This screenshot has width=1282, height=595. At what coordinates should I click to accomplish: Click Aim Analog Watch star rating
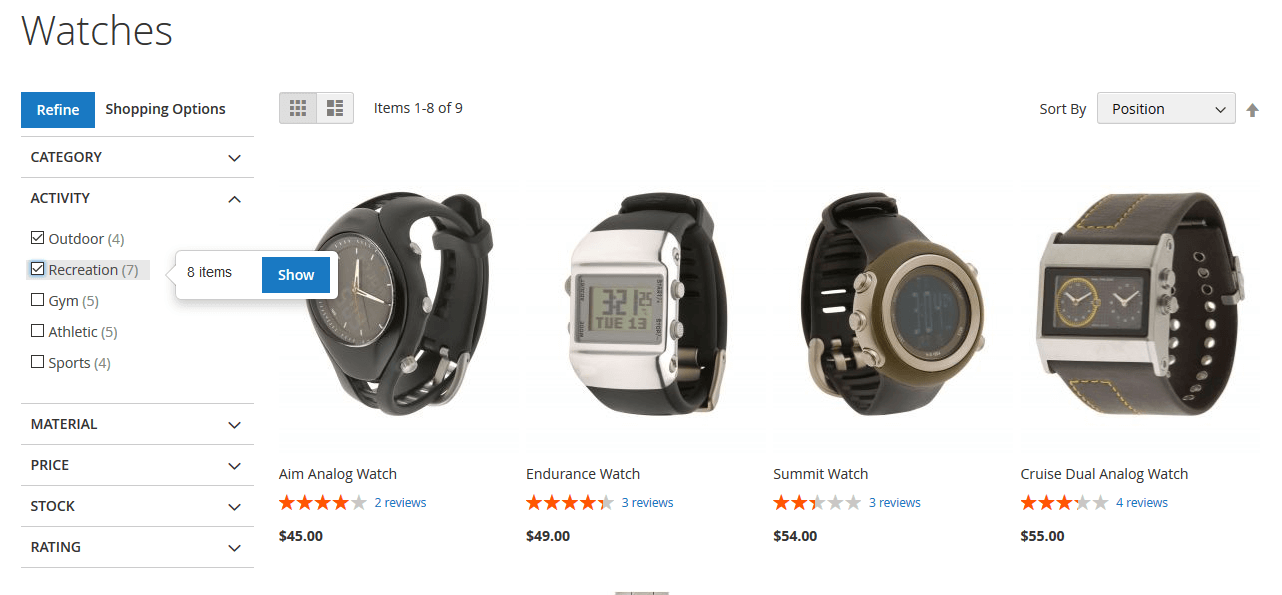[323, 503]
